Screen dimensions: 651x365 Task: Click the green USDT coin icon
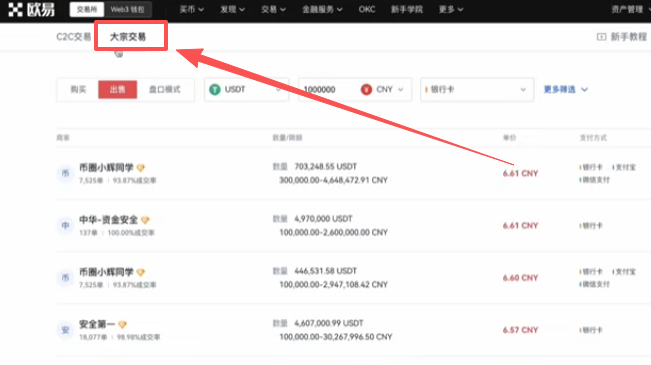pos(215,89)
